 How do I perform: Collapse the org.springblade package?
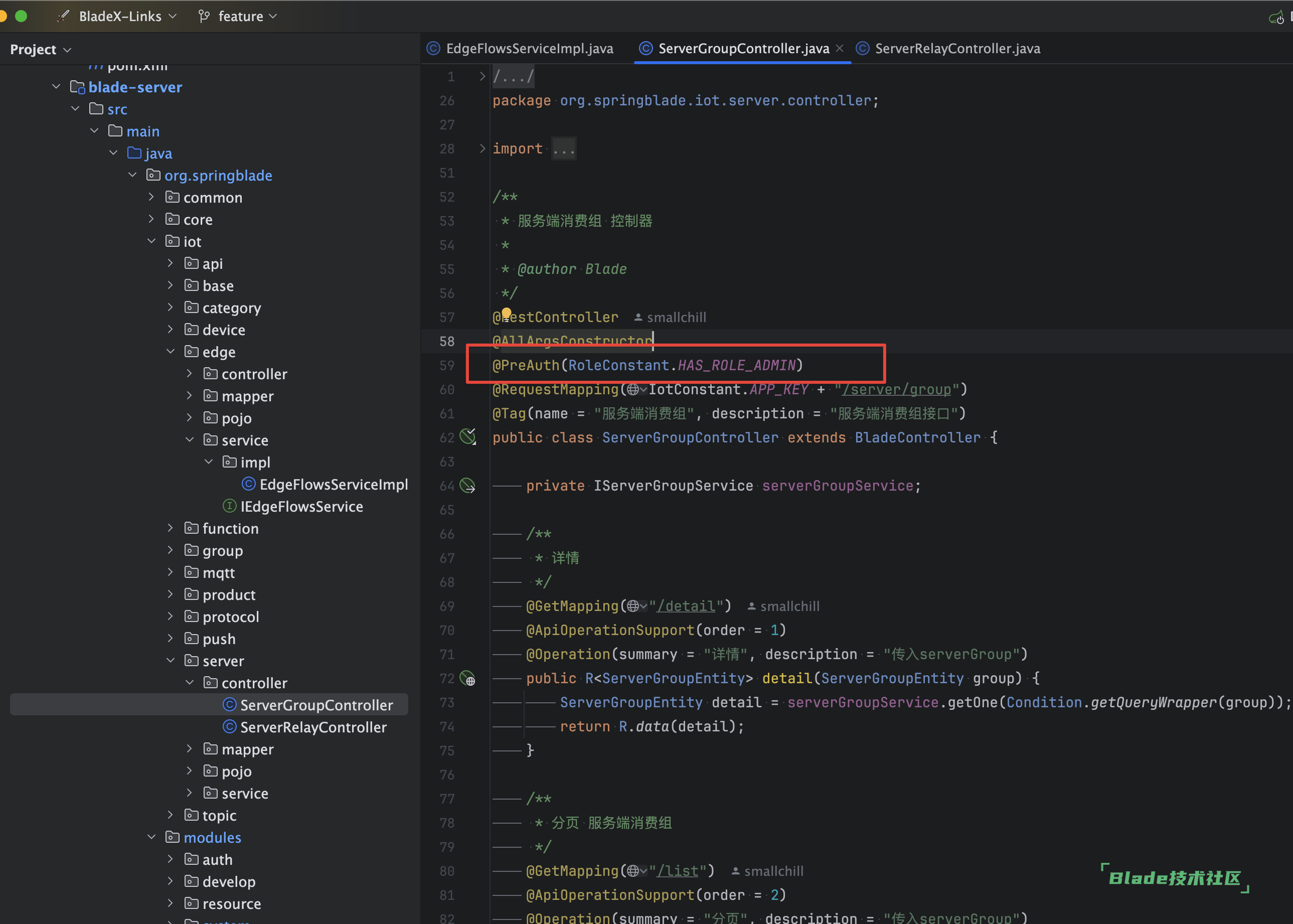coord(132,175)
